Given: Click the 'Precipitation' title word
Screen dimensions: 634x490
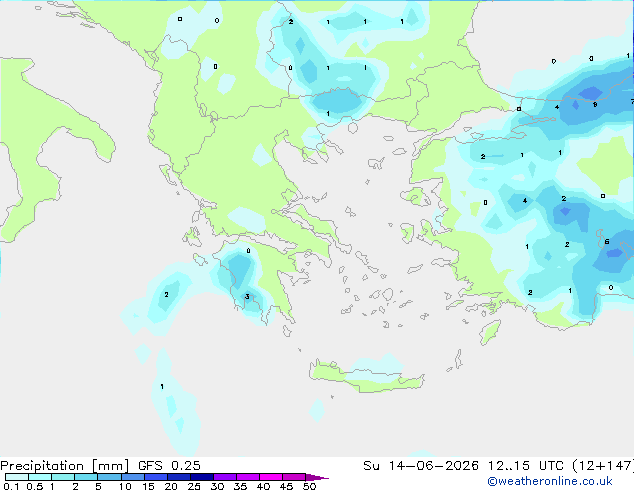Looking at the screenshot, I should (42, 466).
